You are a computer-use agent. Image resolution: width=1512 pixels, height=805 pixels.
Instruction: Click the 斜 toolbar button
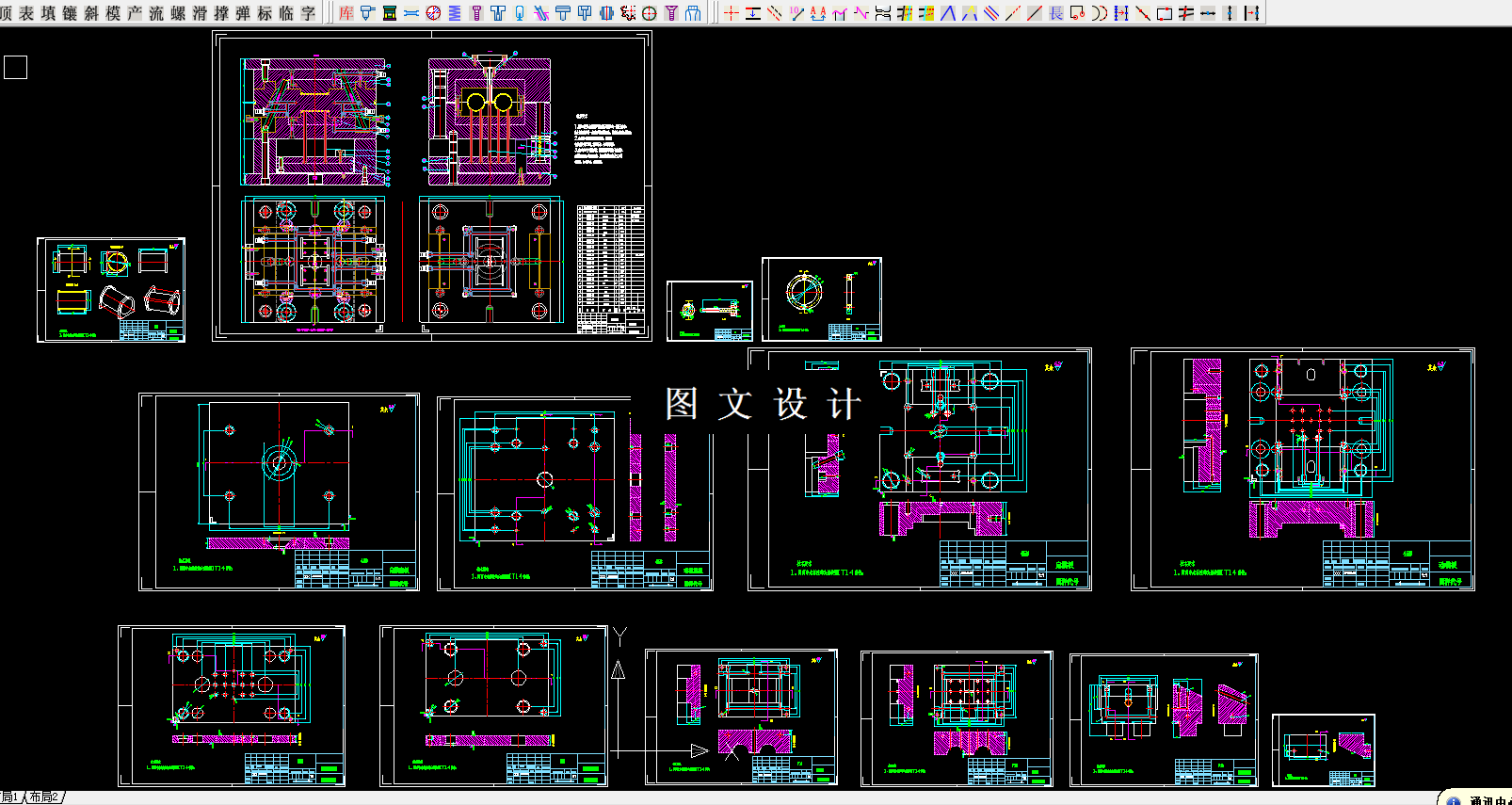pos(91,13)
